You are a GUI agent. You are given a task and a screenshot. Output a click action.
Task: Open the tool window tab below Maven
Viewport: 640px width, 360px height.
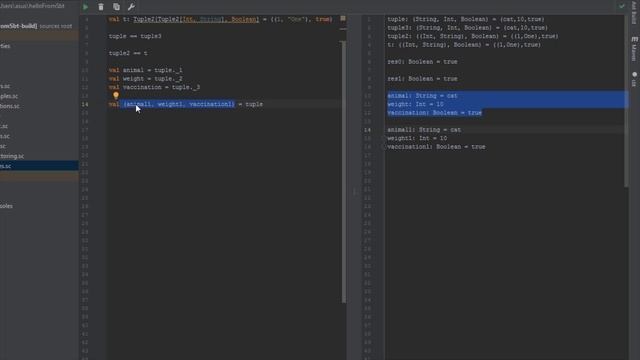click(634, 79)
